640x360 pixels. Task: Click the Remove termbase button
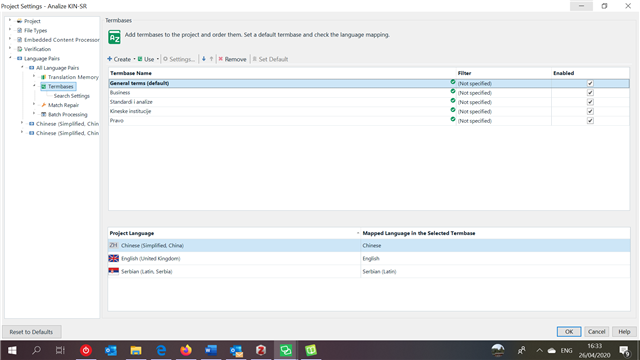pos(232,59)
